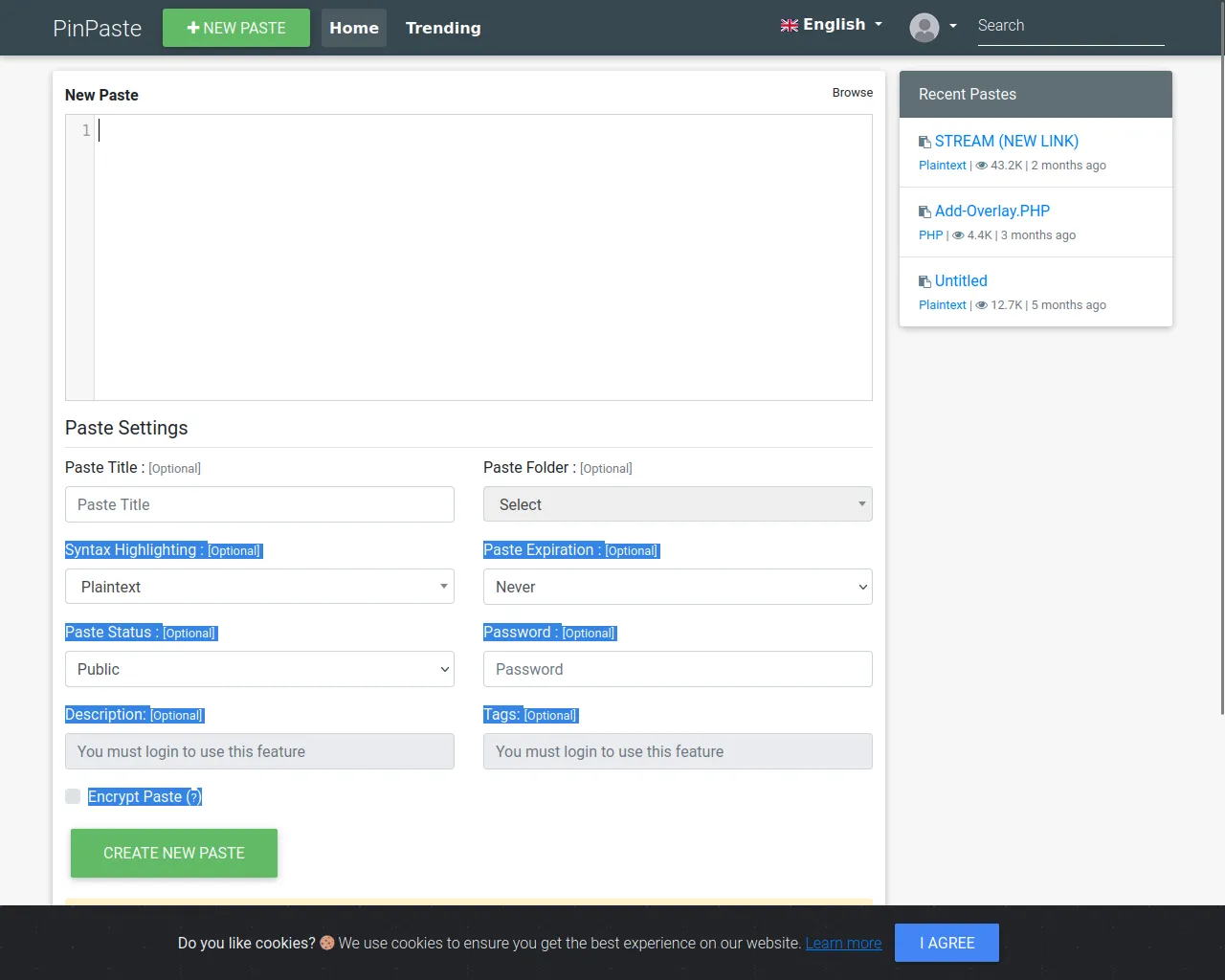Click the eye views icon under STREAM paste
The width and height of the screenshot is (1225, 980).
pos(981,166)
